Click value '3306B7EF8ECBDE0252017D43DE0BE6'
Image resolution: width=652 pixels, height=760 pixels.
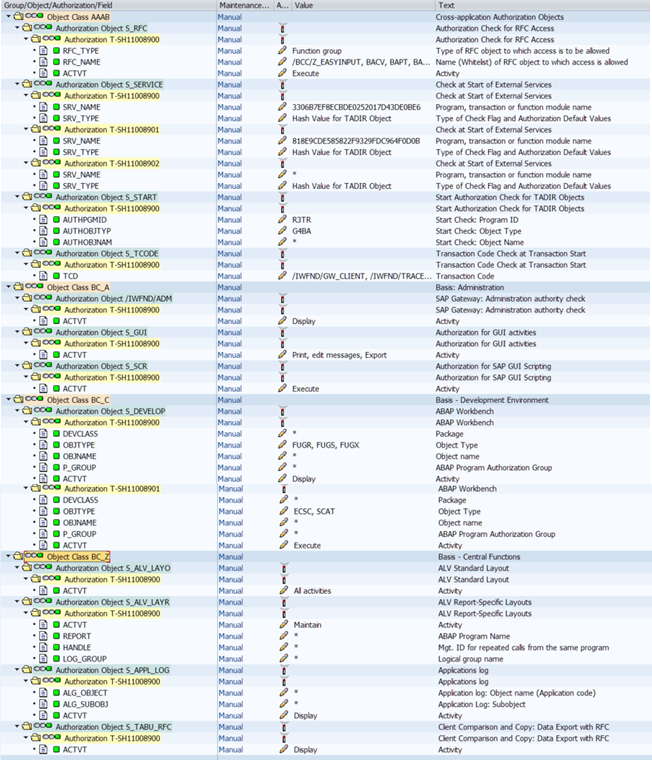click(x=356, y=107)
